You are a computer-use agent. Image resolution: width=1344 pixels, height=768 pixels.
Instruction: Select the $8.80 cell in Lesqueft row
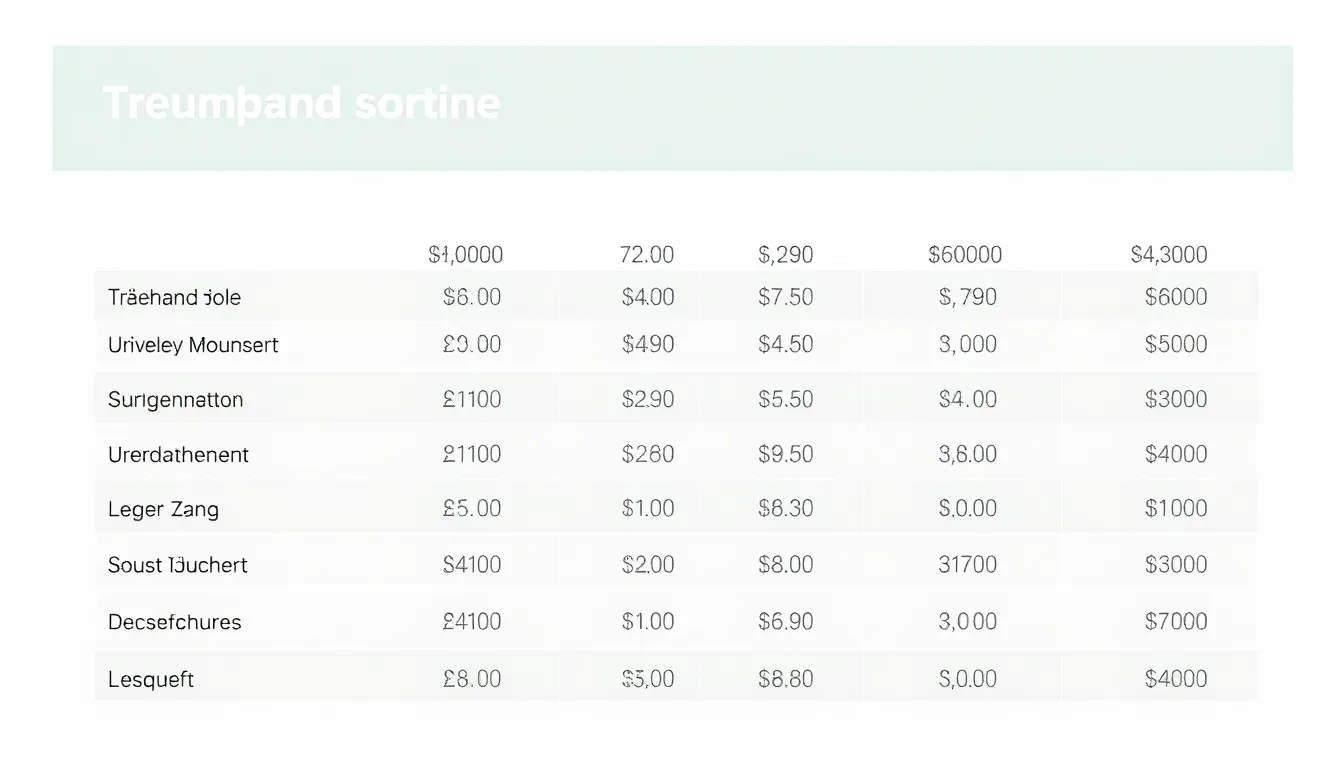[786, 679]
